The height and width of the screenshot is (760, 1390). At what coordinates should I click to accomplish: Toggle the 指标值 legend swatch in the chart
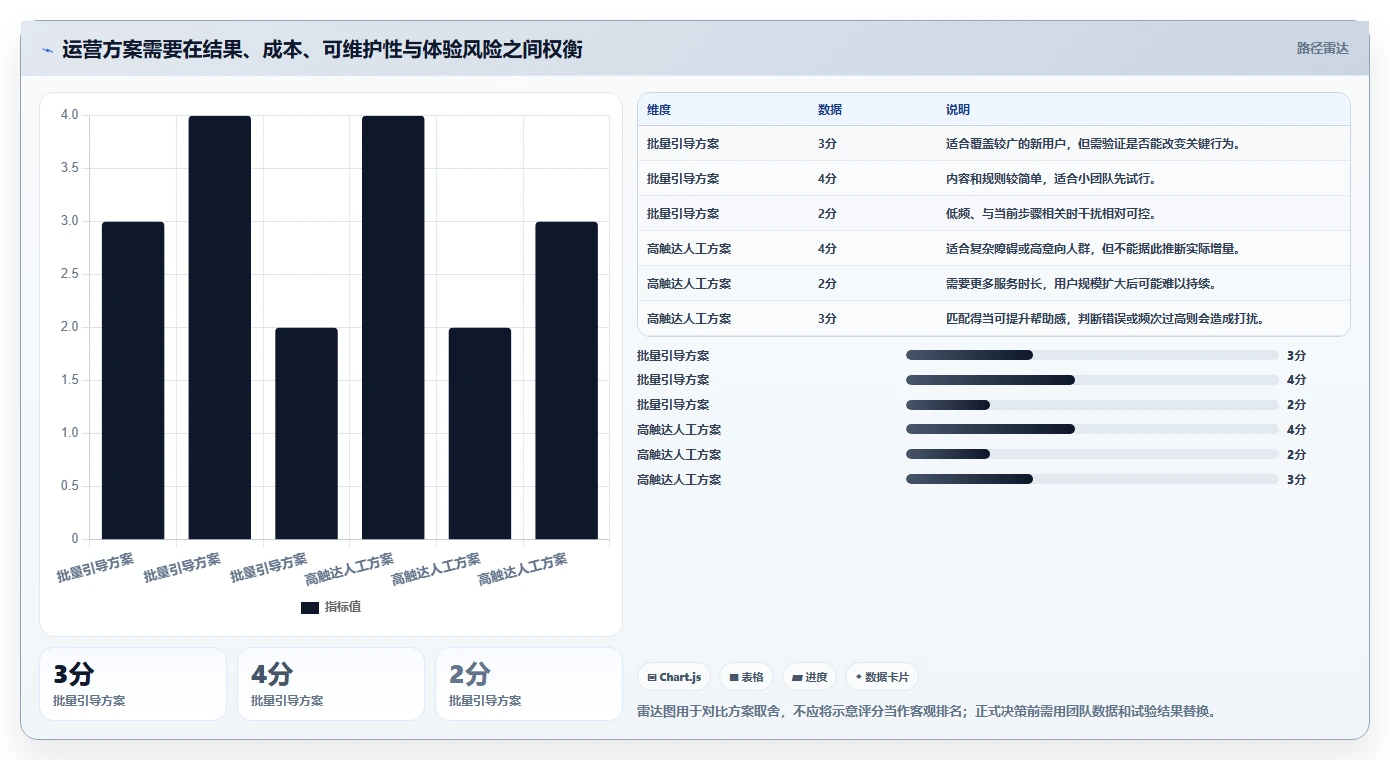(x=310, y=607)
